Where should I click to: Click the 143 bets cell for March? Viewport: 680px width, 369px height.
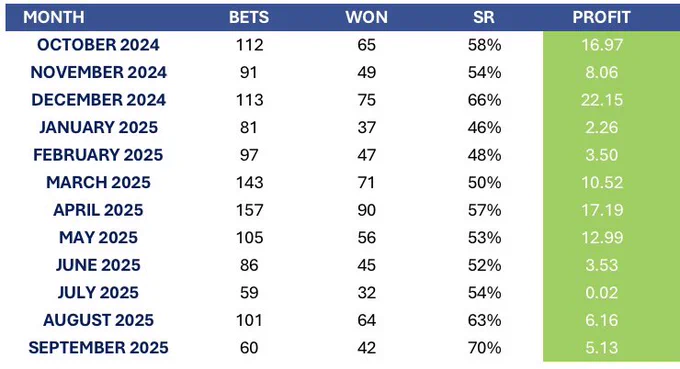coord(249,183)
